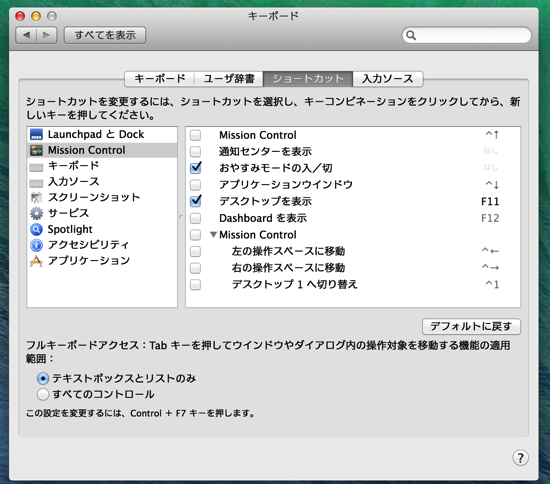
Task: Click the F12 key combination
Action: pyautogui.click(x=490, y=219)
